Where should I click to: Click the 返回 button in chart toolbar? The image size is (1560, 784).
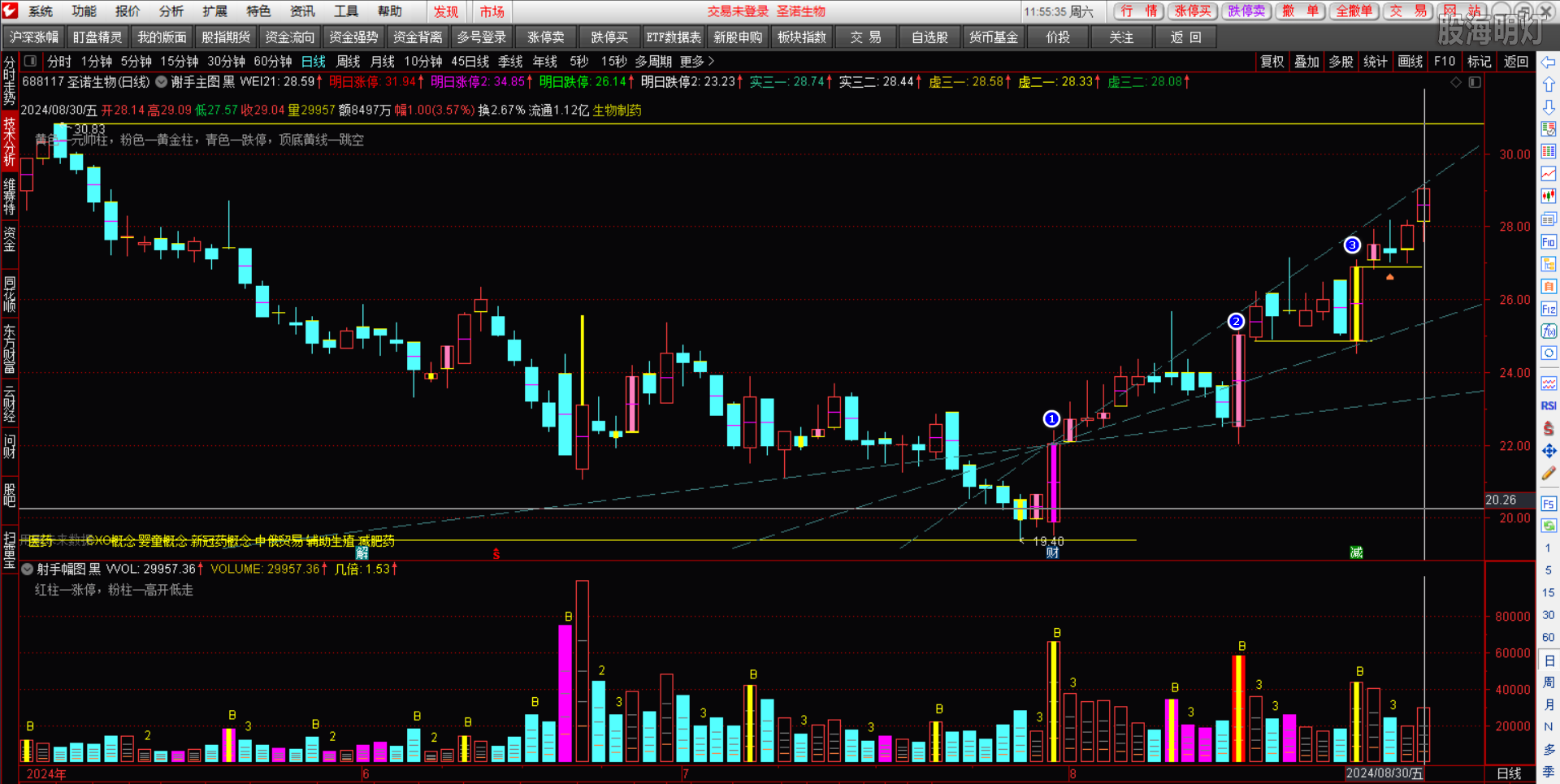(1516, 61)
